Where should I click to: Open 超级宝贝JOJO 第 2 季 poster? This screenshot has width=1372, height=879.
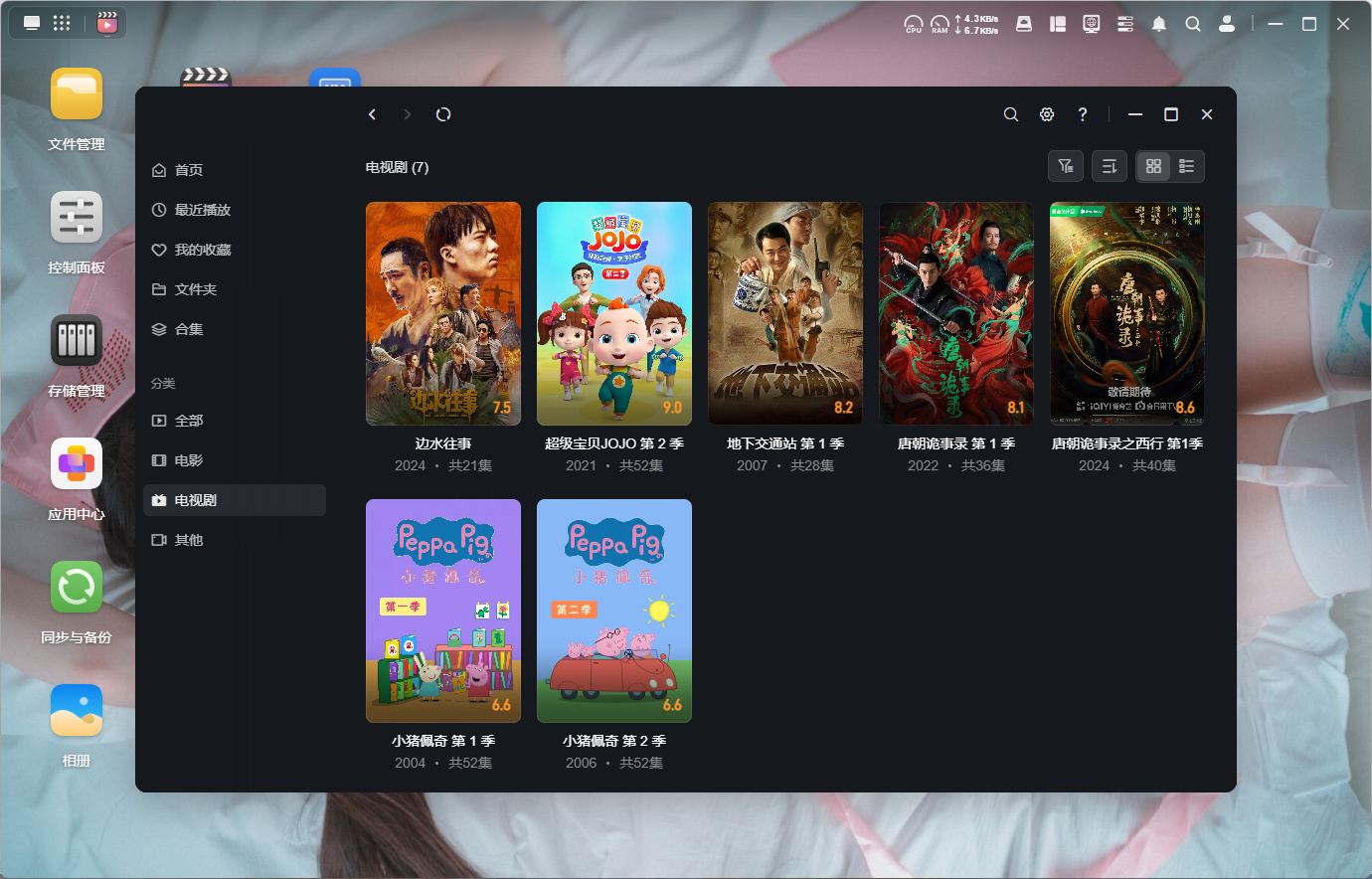click(x=614, y=314)
